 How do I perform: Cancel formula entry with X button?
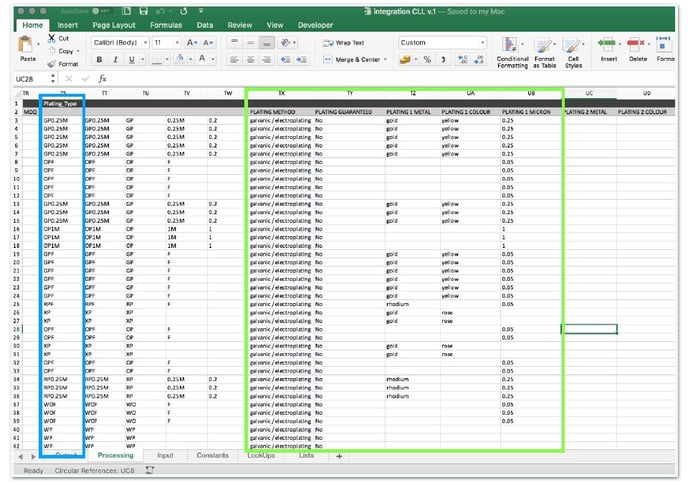pos(69,79)
